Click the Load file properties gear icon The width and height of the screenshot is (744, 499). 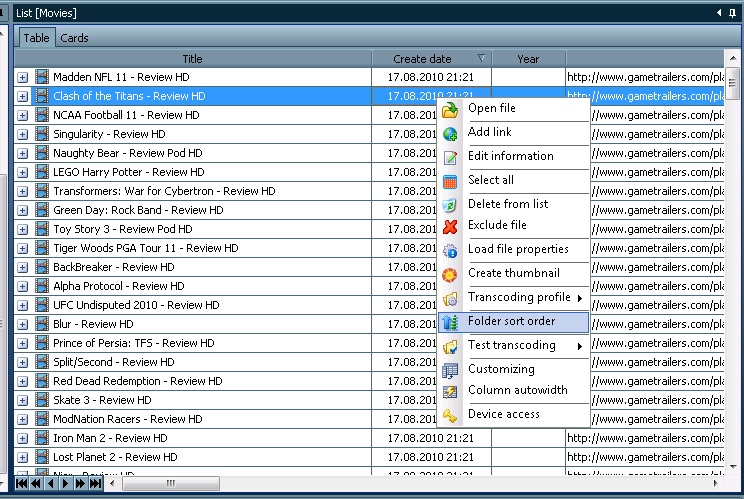[x=450, y=250]
